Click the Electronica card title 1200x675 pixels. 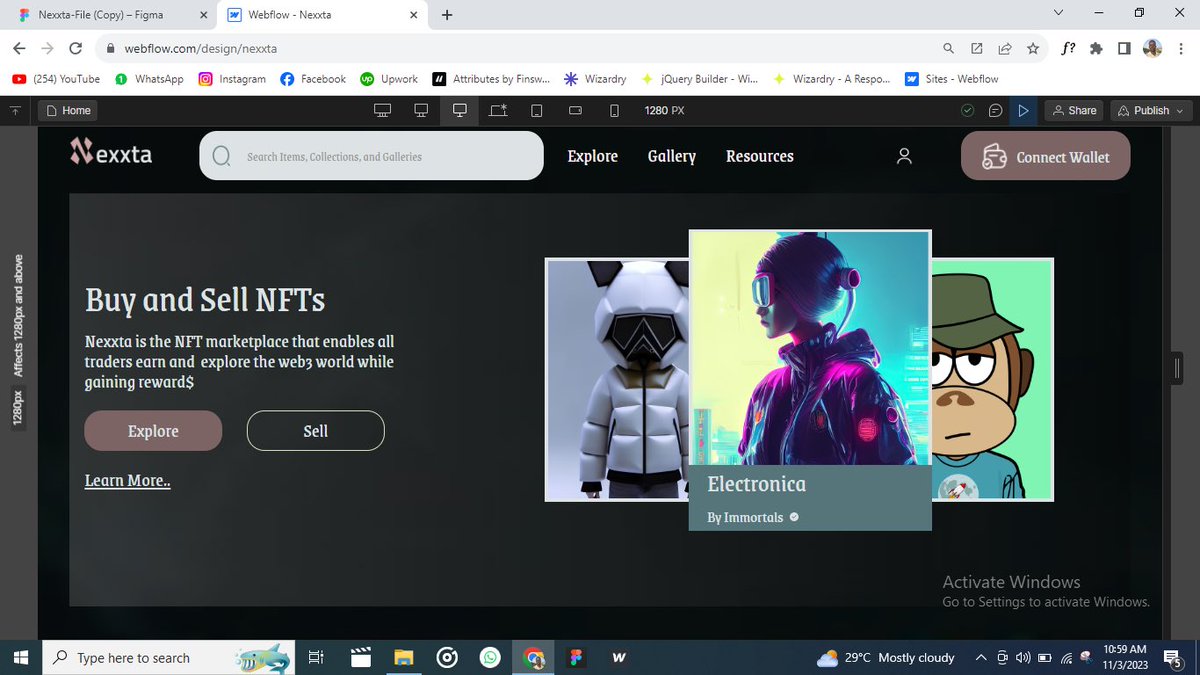[756, 484]
